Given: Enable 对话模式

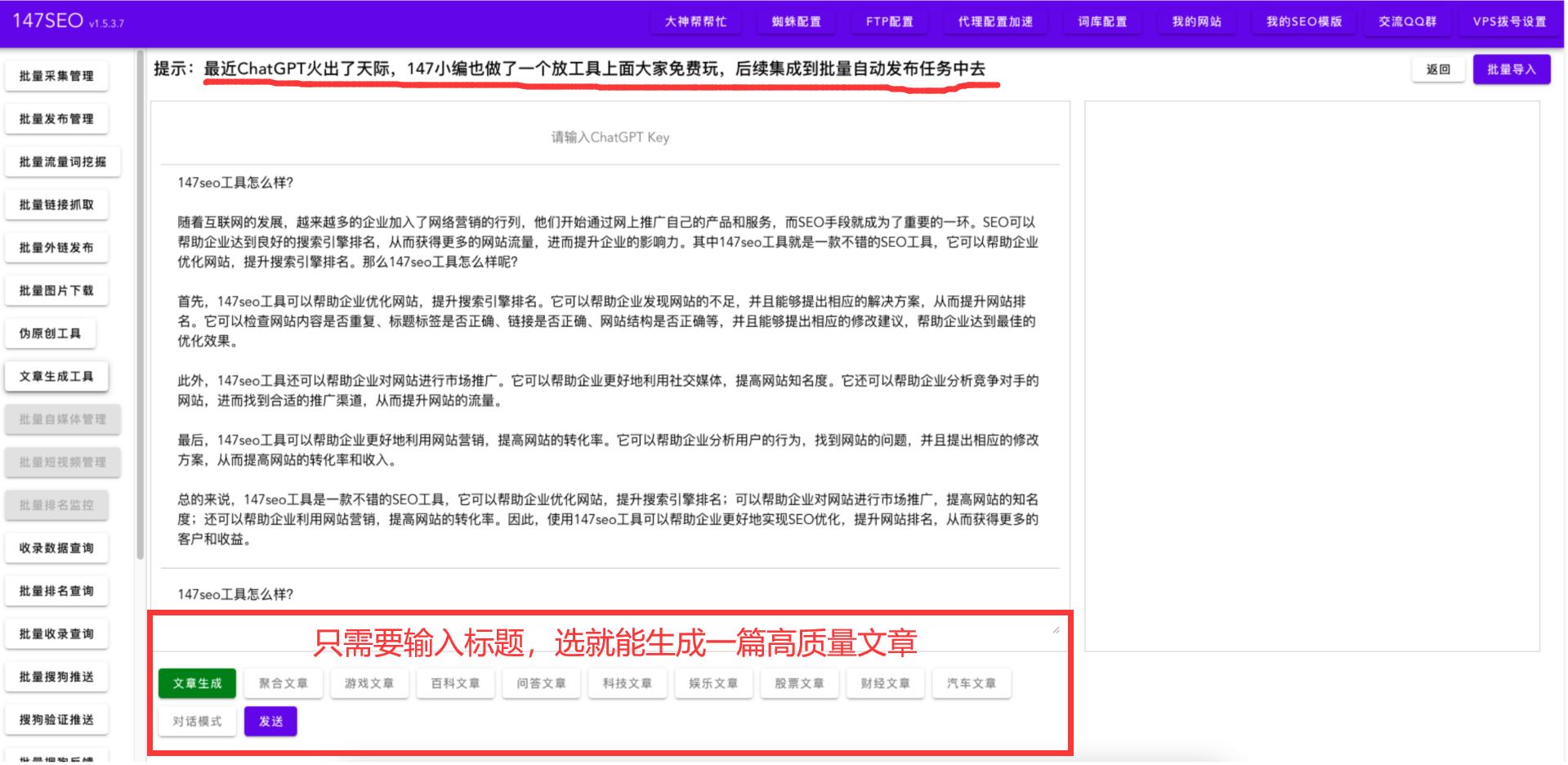Looking at the screenshot, I should pyautogui.click(x=196, y=721).
